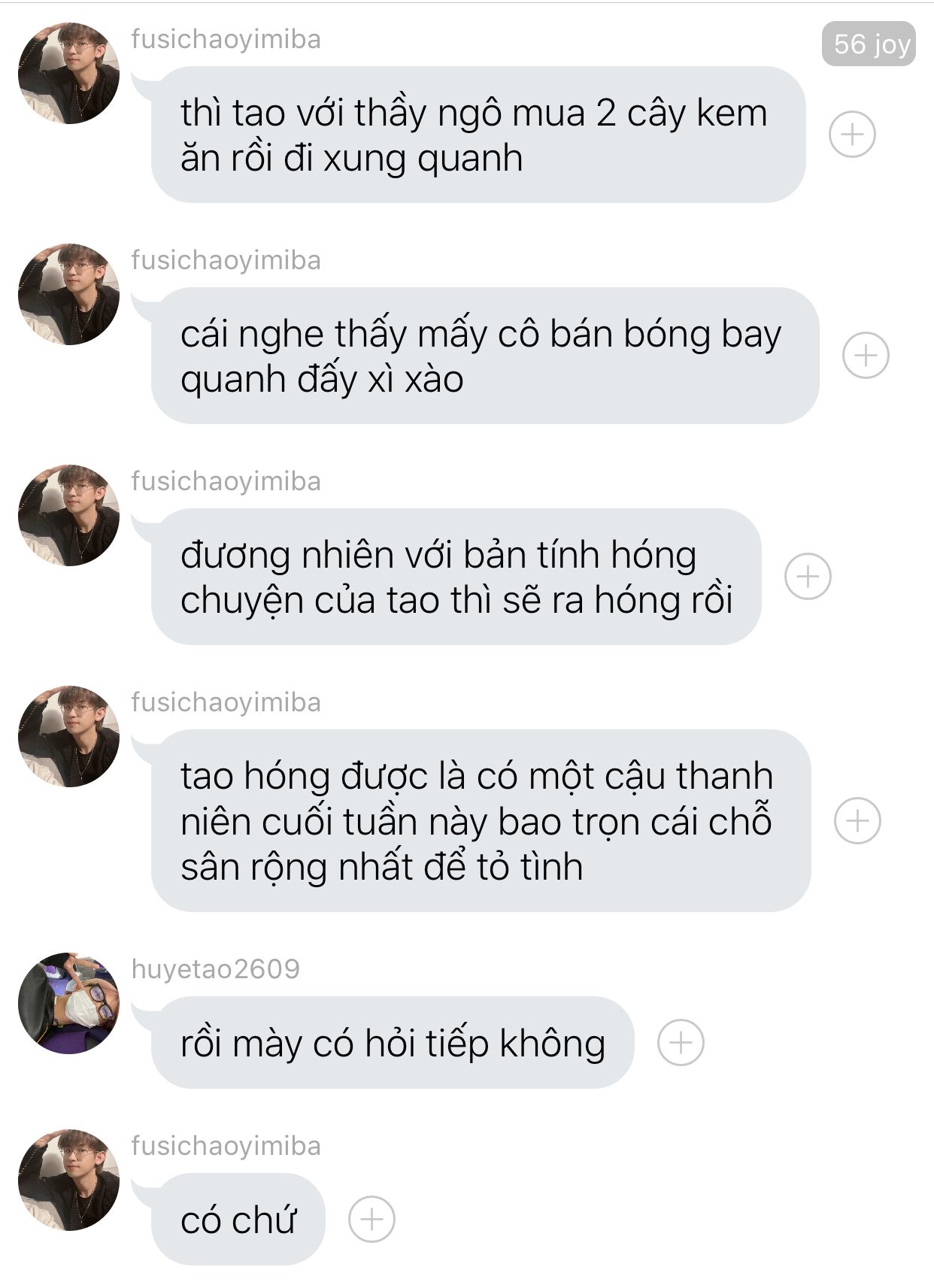Select the "đương nhiên với bản tính" bubble
The height and width of the screenshot is (1288, 934).
456,577
